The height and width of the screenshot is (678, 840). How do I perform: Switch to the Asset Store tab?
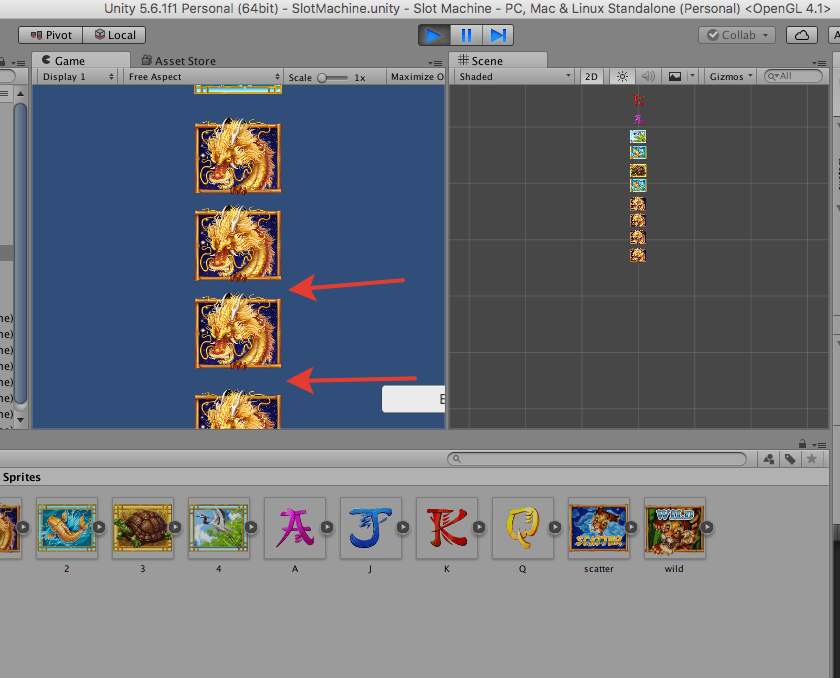click(x=178, y=61)
